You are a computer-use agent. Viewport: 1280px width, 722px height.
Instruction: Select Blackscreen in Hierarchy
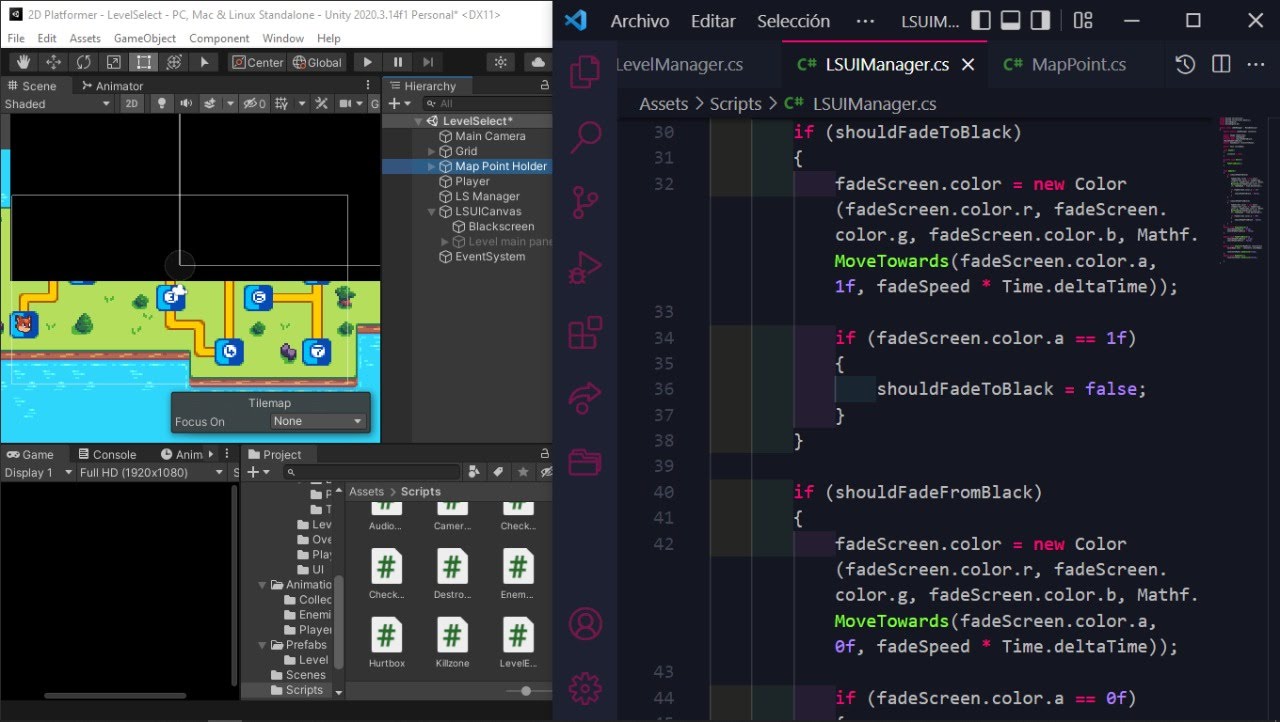click(501, 226)
